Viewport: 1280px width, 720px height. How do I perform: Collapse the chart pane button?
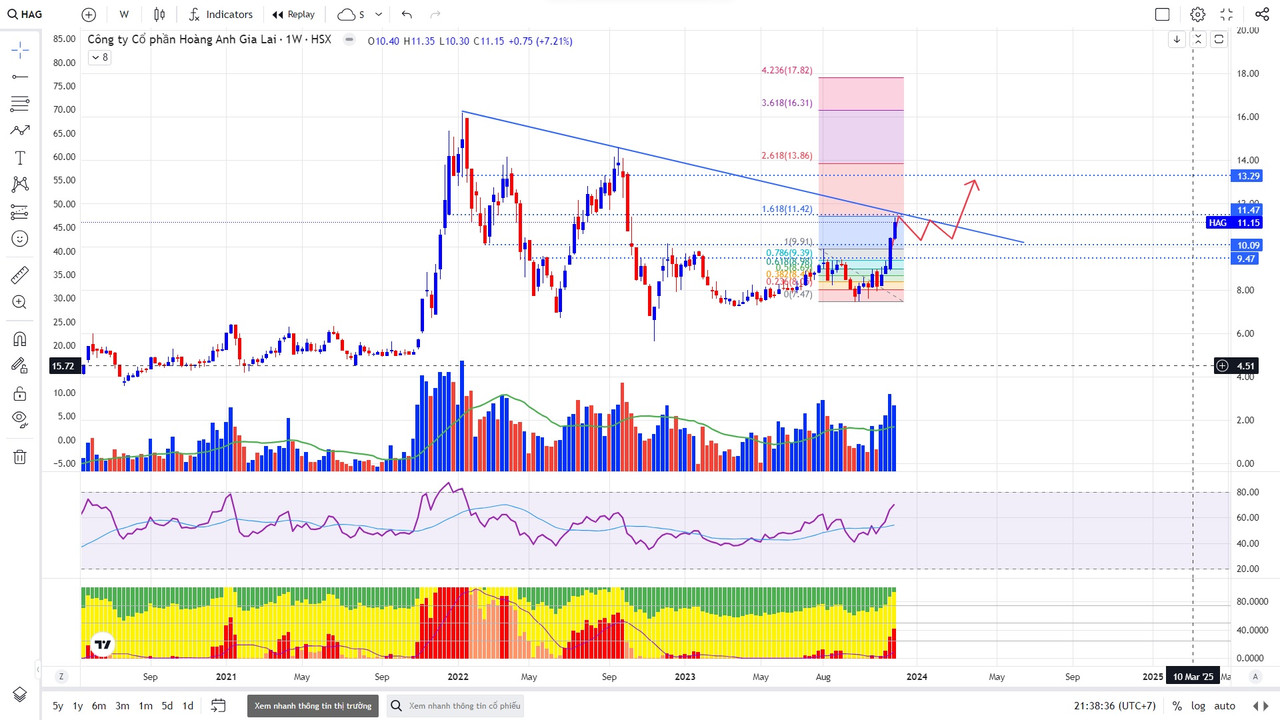pyautogui.click(x=1198, y=39)
